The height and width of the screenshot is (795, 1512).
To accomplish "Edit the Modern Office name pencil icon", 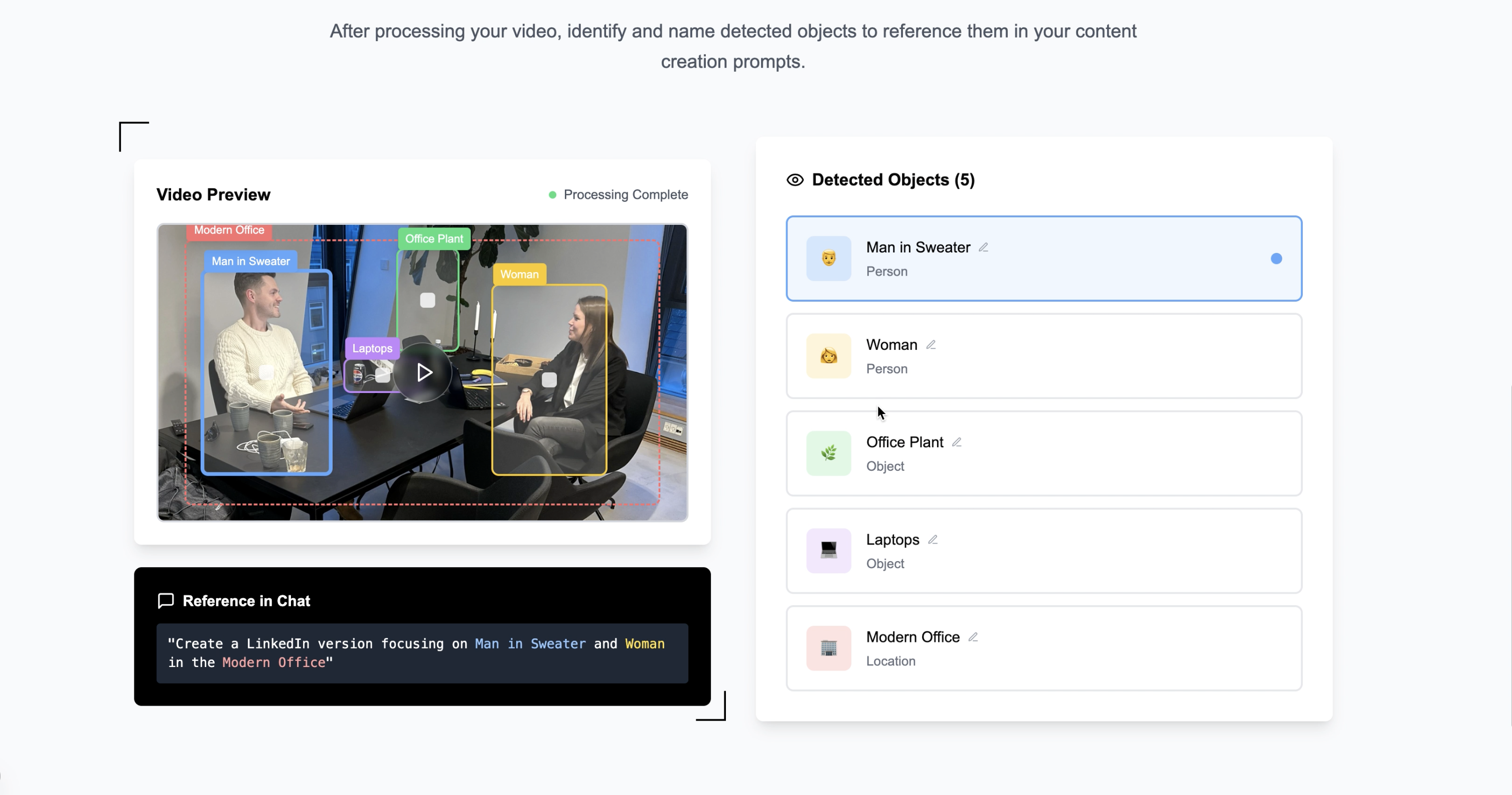I will (973, 637).
